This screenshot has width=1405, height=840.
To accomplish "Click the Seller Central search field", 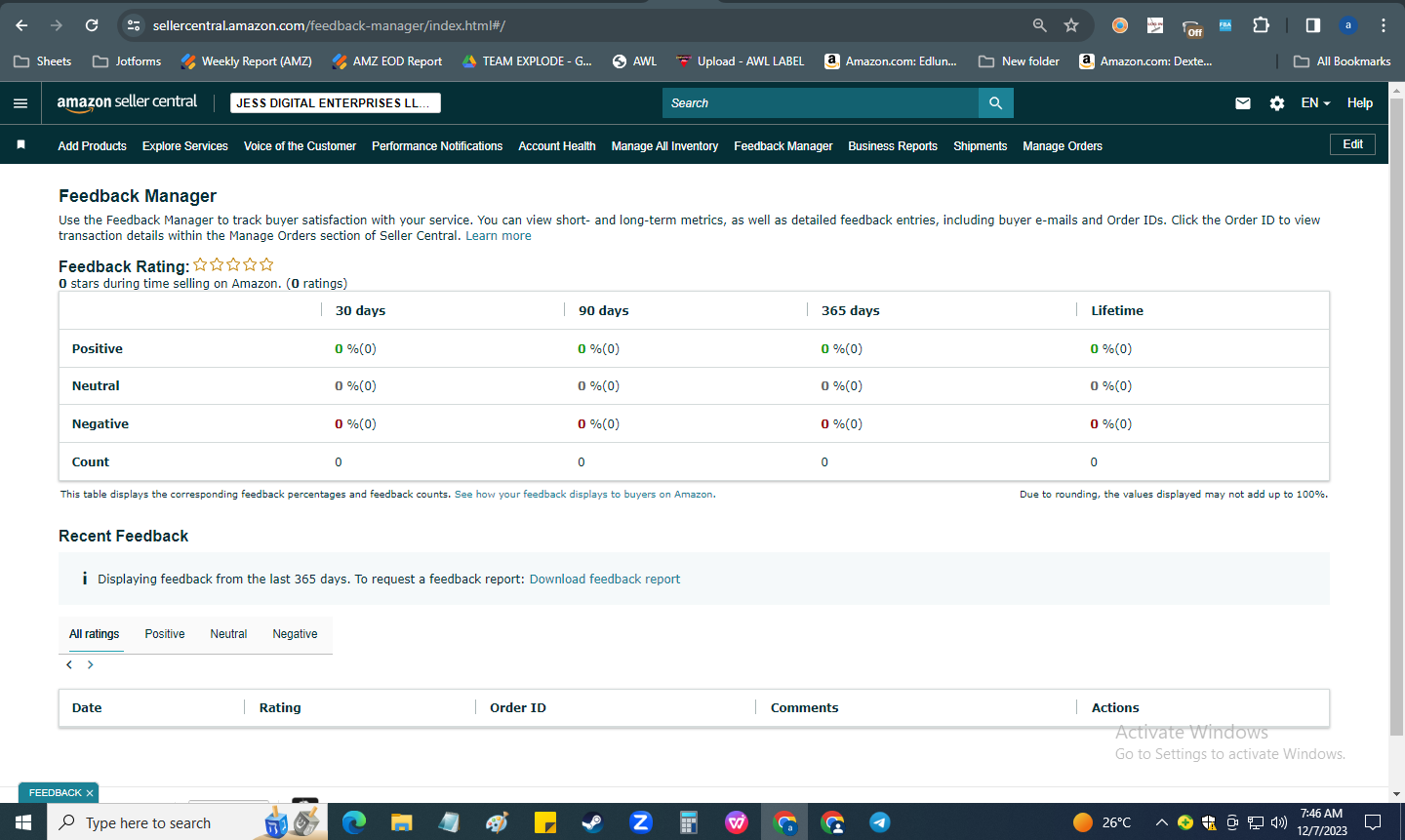I will (x=821, y=102).
